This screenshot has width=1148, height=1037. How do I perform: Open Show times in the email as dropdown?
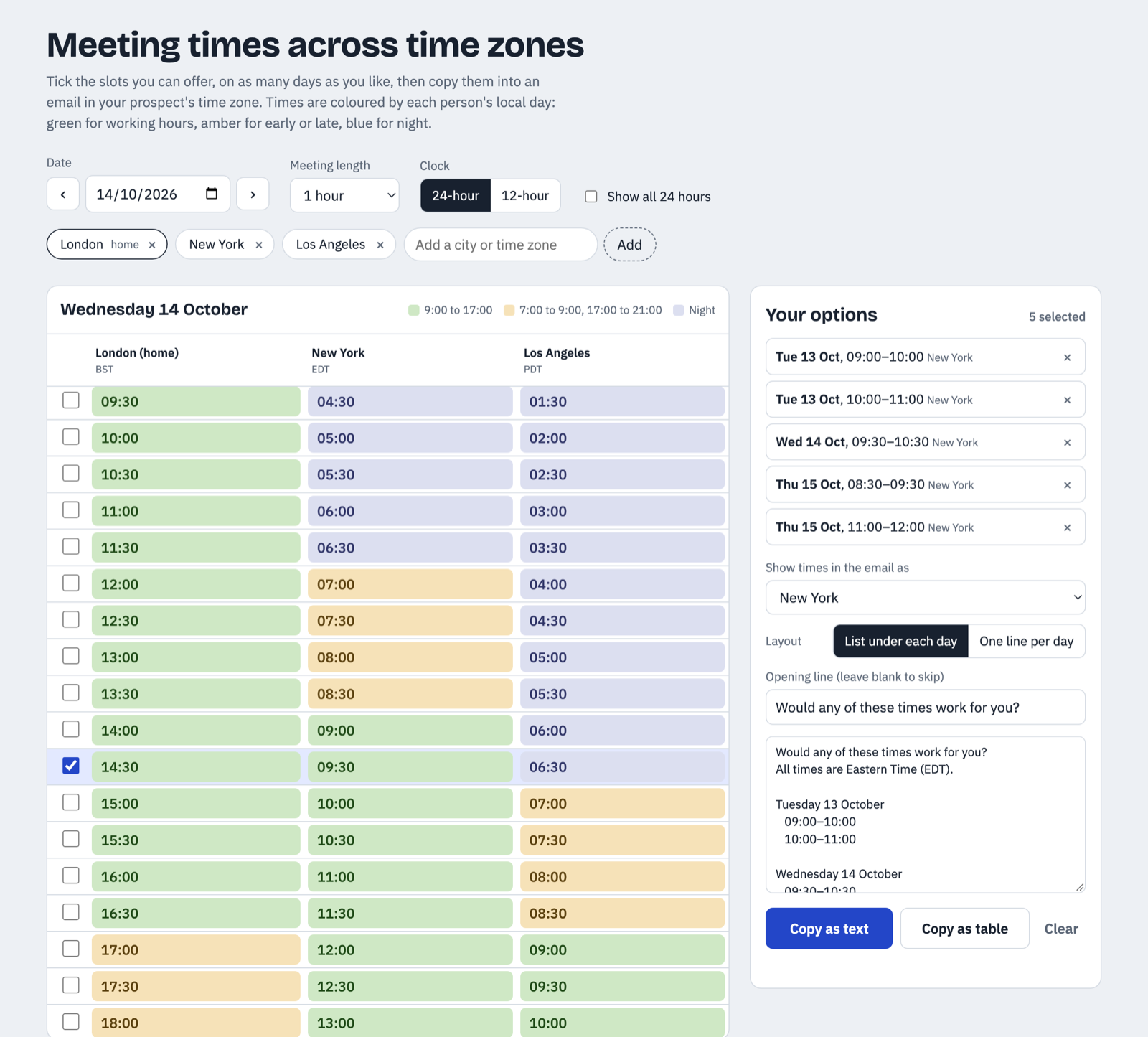pyautogui.click(x=925, y=597)
